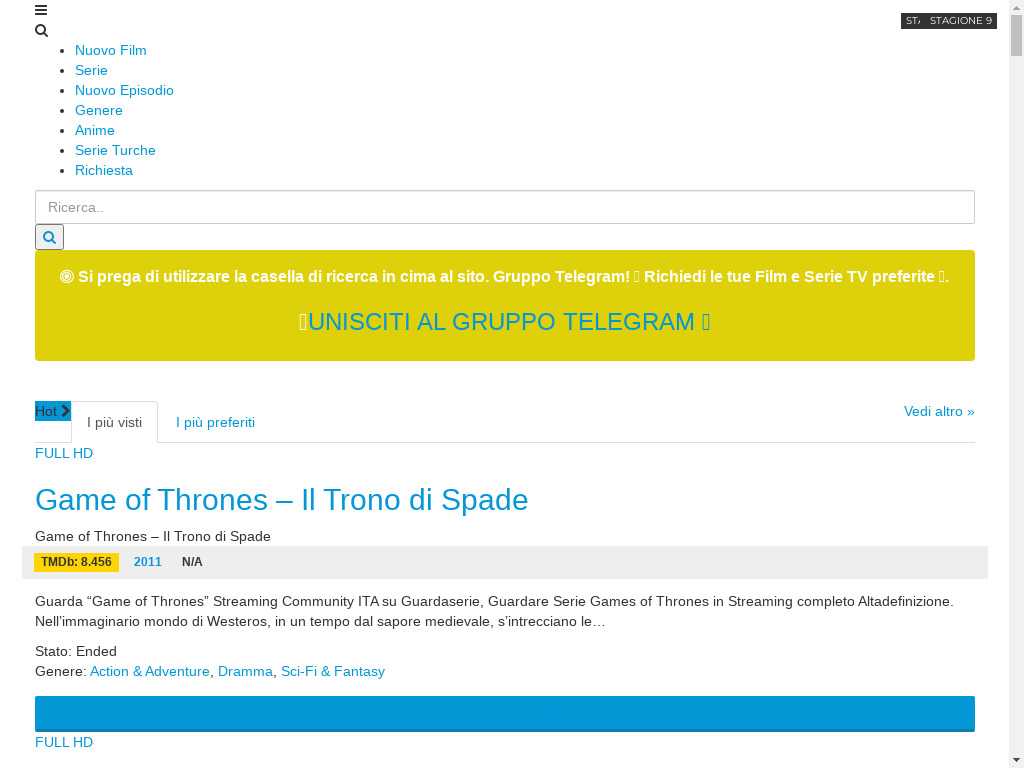This screenshot has width=1024, height=768.
Task: Open the hamburger menu icon
Action: 41,10
